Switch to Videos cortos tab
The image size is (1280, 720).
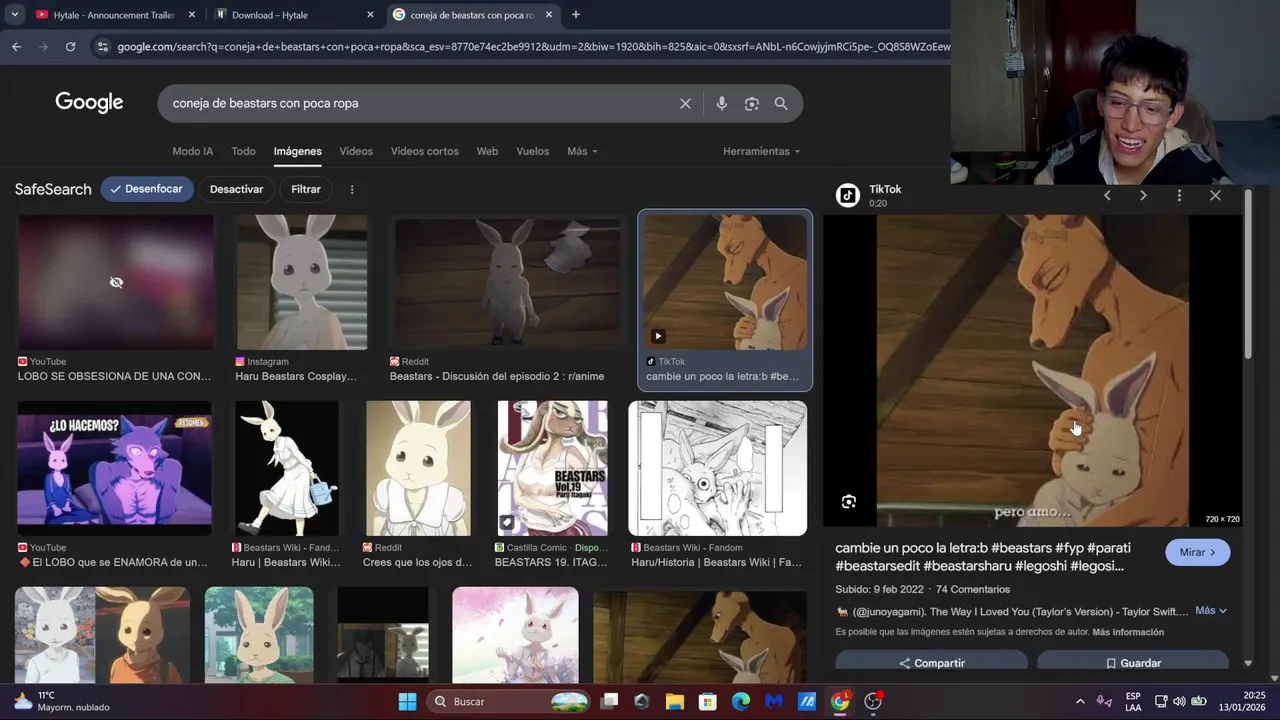[x=424, y=151]
